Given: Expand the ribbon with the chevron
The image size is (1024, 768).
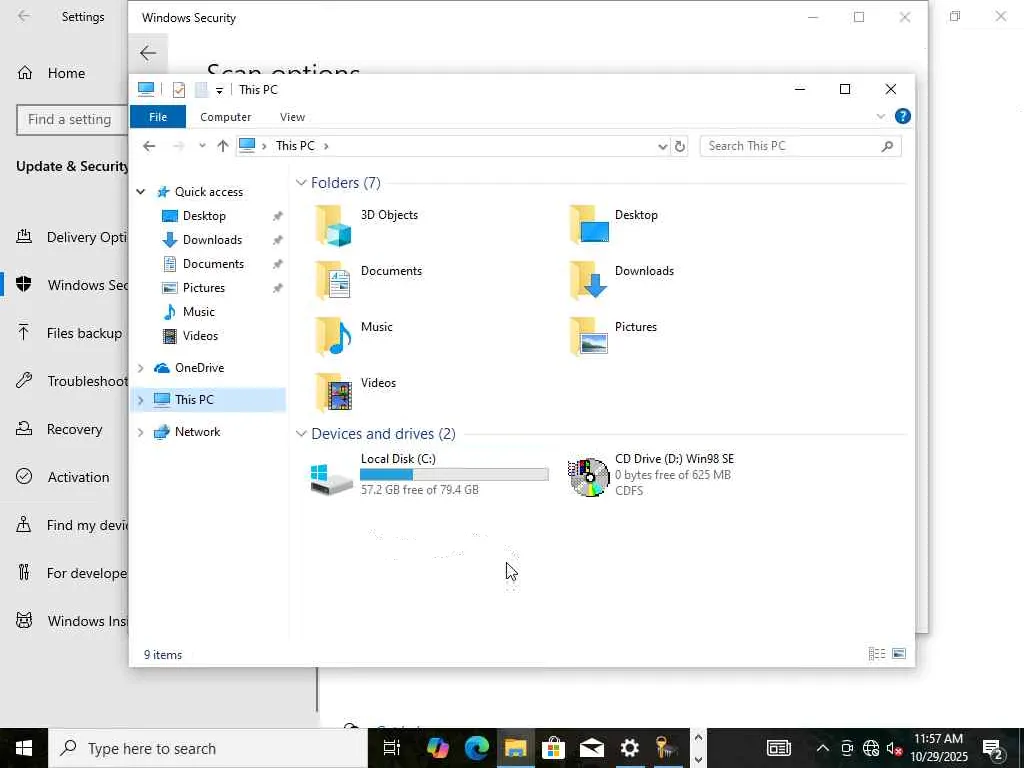Looking at the screenshot, I should click(x=880, y=116).
